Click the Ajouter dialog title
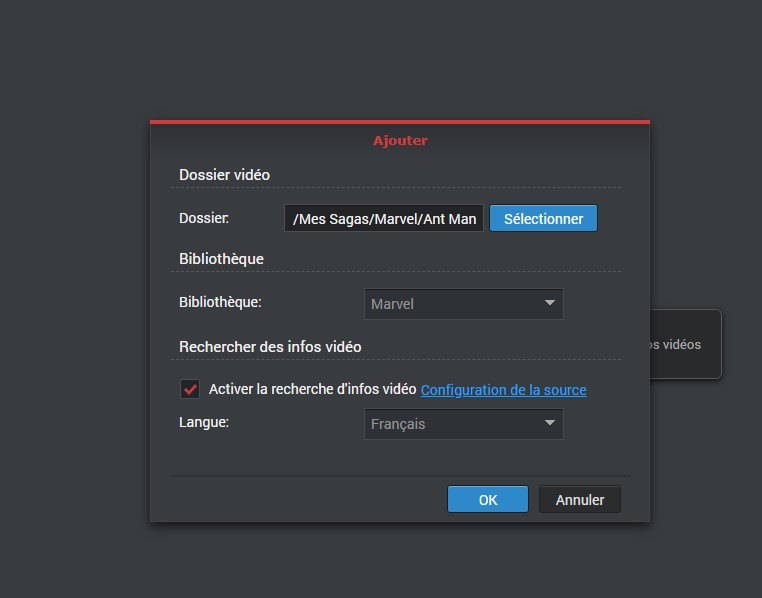 [x=400, y=140]
